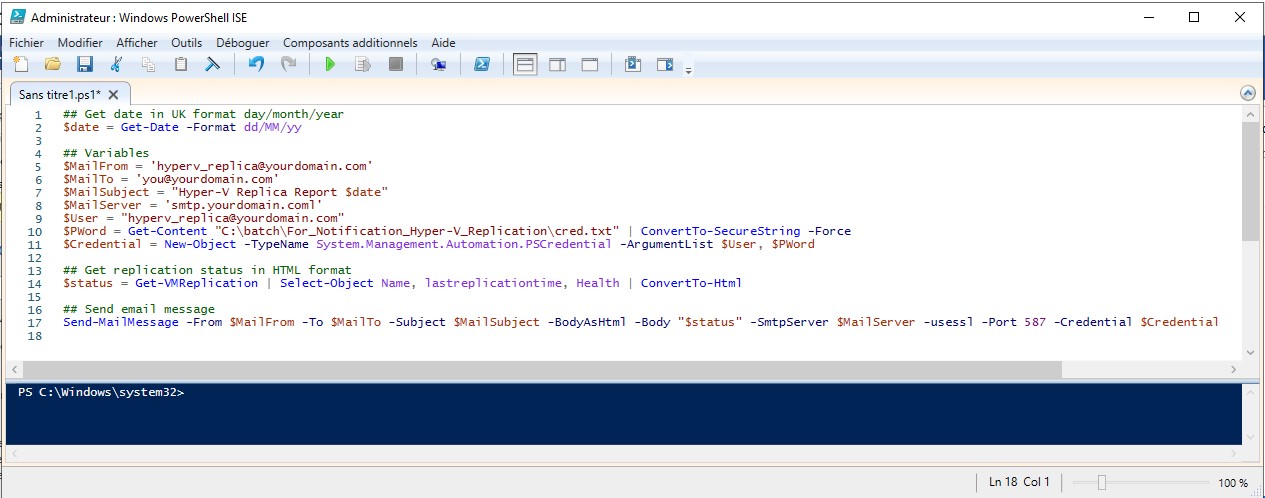Click the 100 % zoom value

click(x=1233, y=483)
